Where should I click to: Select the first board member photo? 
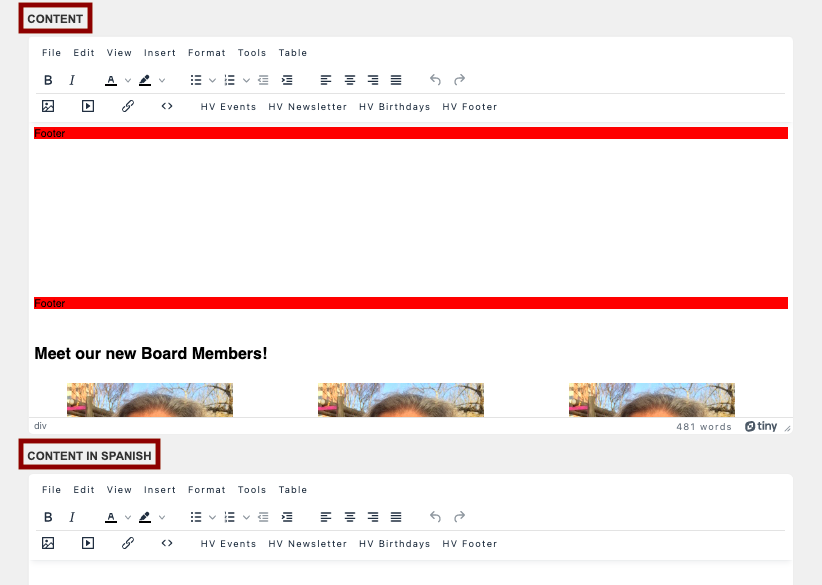point(150,400)
